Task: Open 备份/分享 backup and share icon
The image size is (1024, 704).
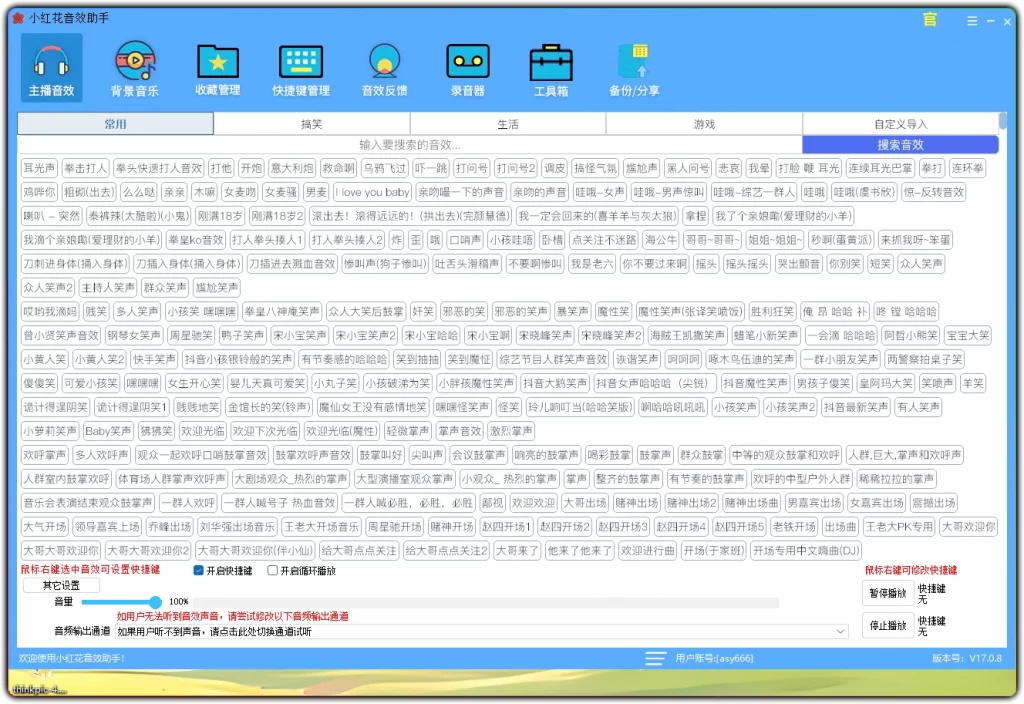Action: (635, 62)
